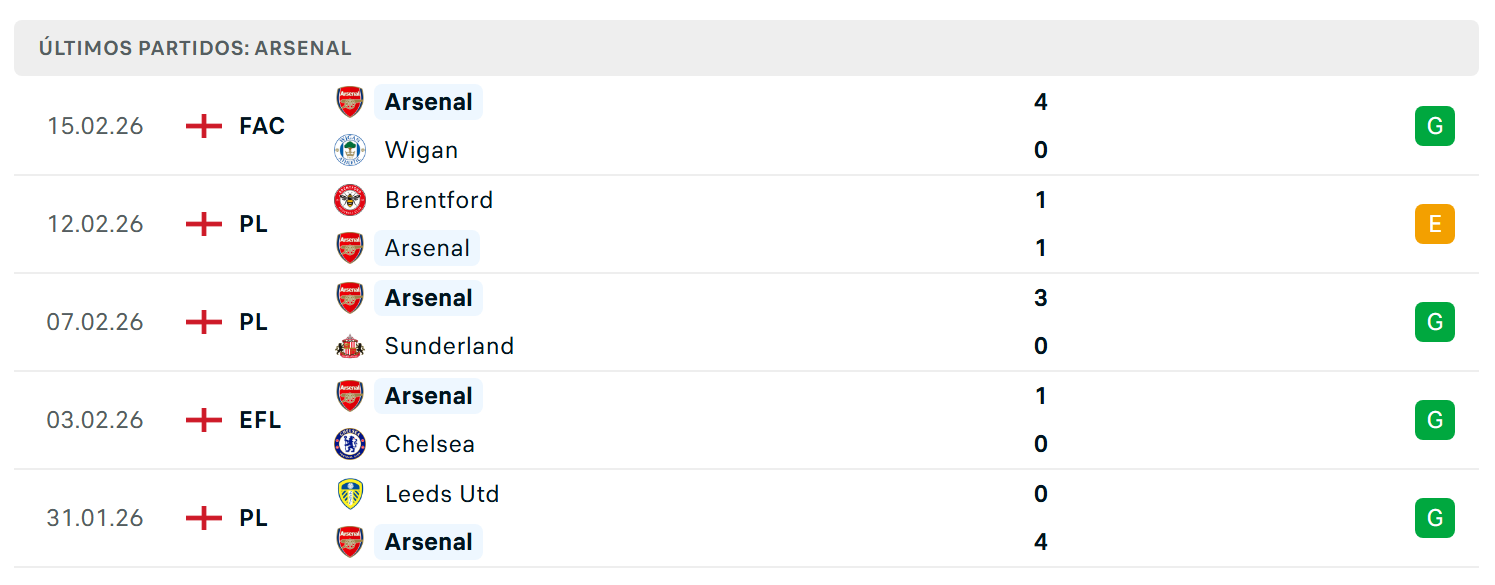Open the Leeds Utd team link
1495x585 pixels.
click(442, 494)
